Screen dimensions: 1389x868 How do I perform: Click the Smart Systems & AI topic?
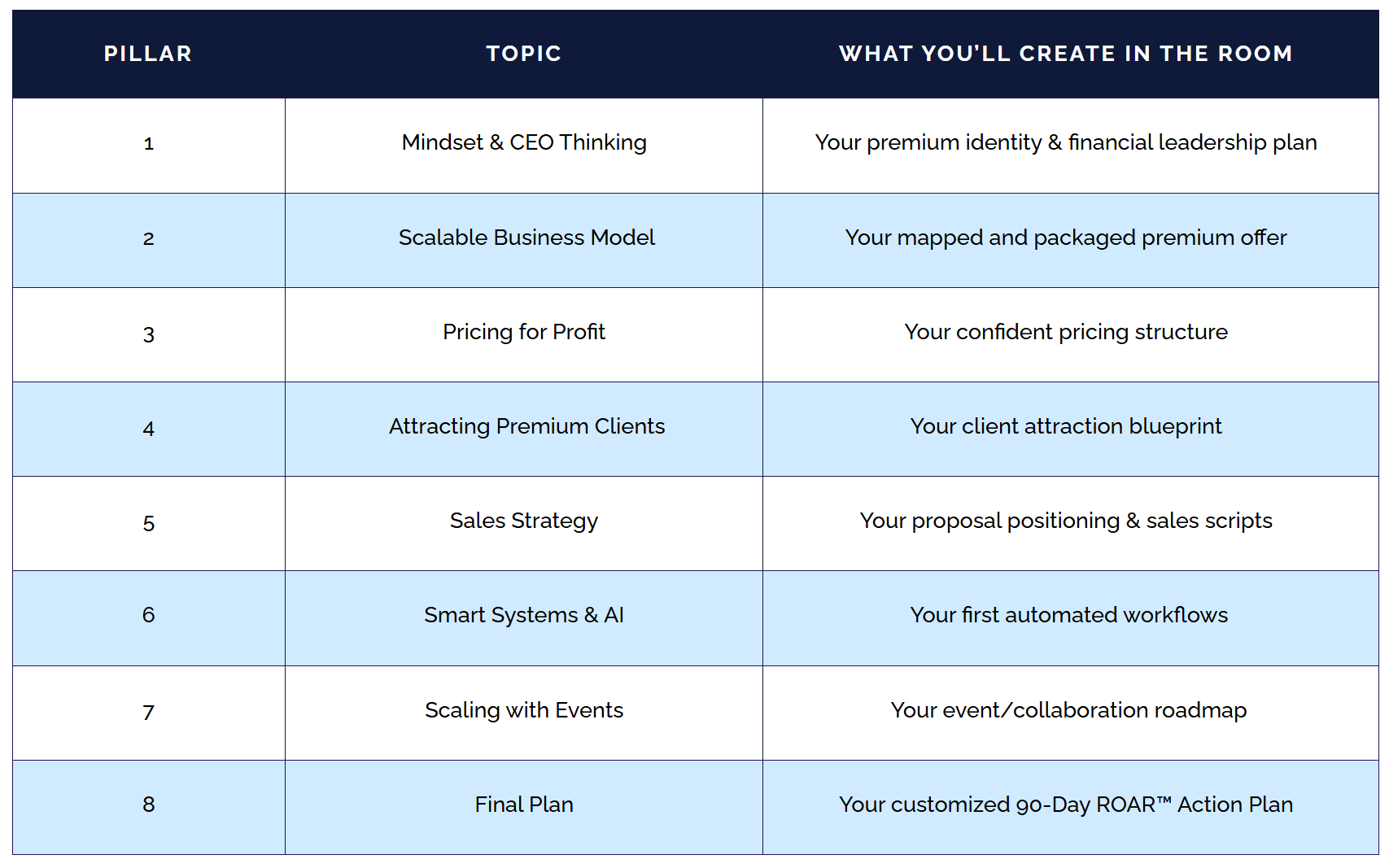click(x=524, y=615)
